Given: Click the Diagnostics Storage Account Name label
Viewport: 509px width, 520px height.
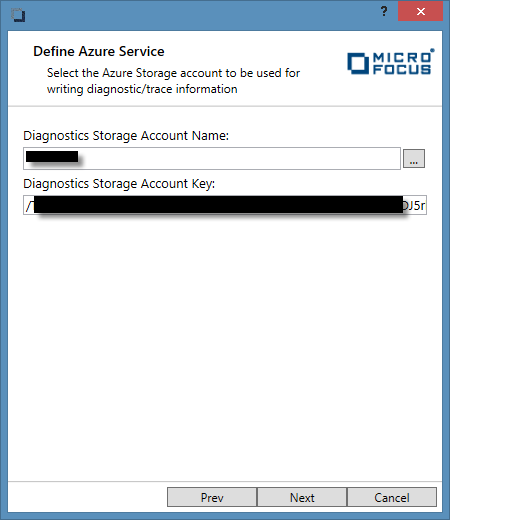Looking at the screenshot, I should [126, 136].
